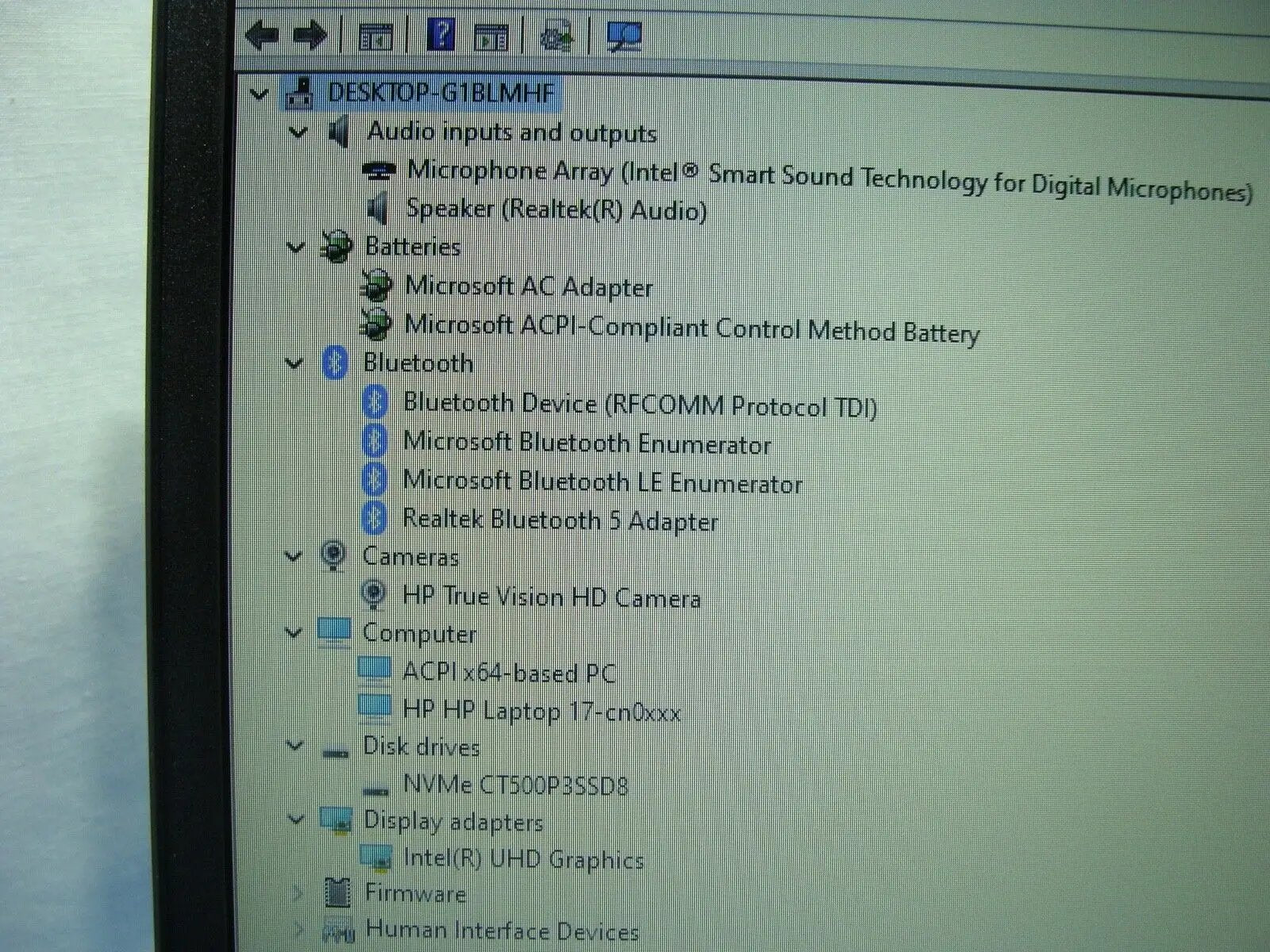The image size is (1270, 952).
Task: Click the icon beside Microsoft AC Adapter
Action: click(x=375, y=285)
